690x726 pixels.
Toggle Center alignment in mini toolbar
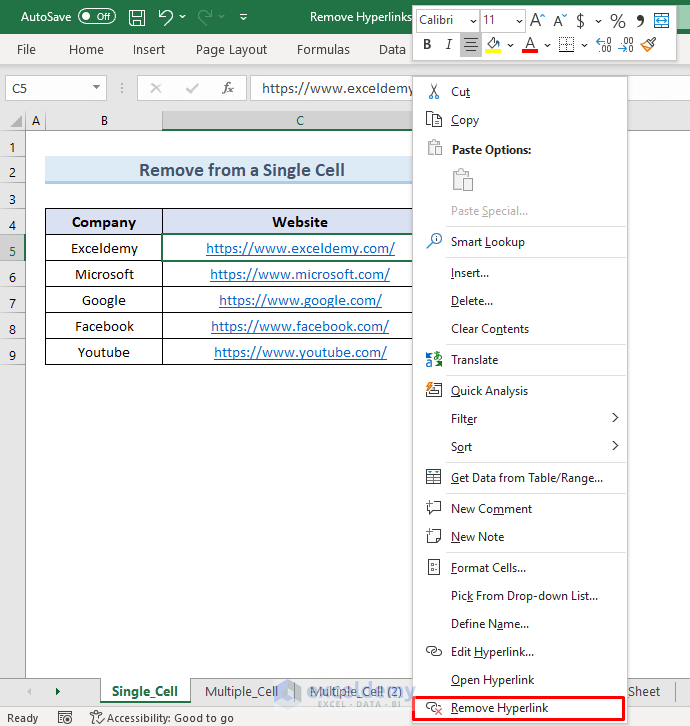(x=470, y=44)
